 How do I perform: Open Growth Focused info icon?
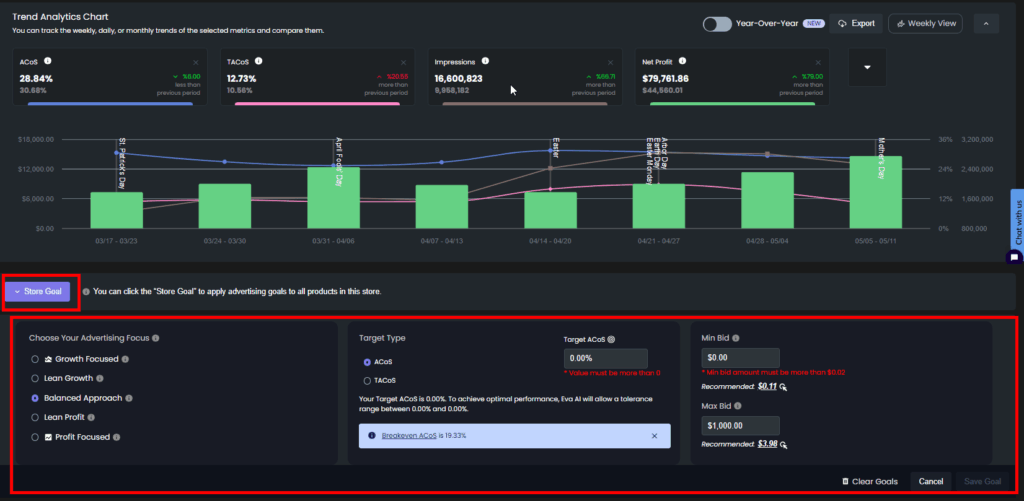point(125,359)
